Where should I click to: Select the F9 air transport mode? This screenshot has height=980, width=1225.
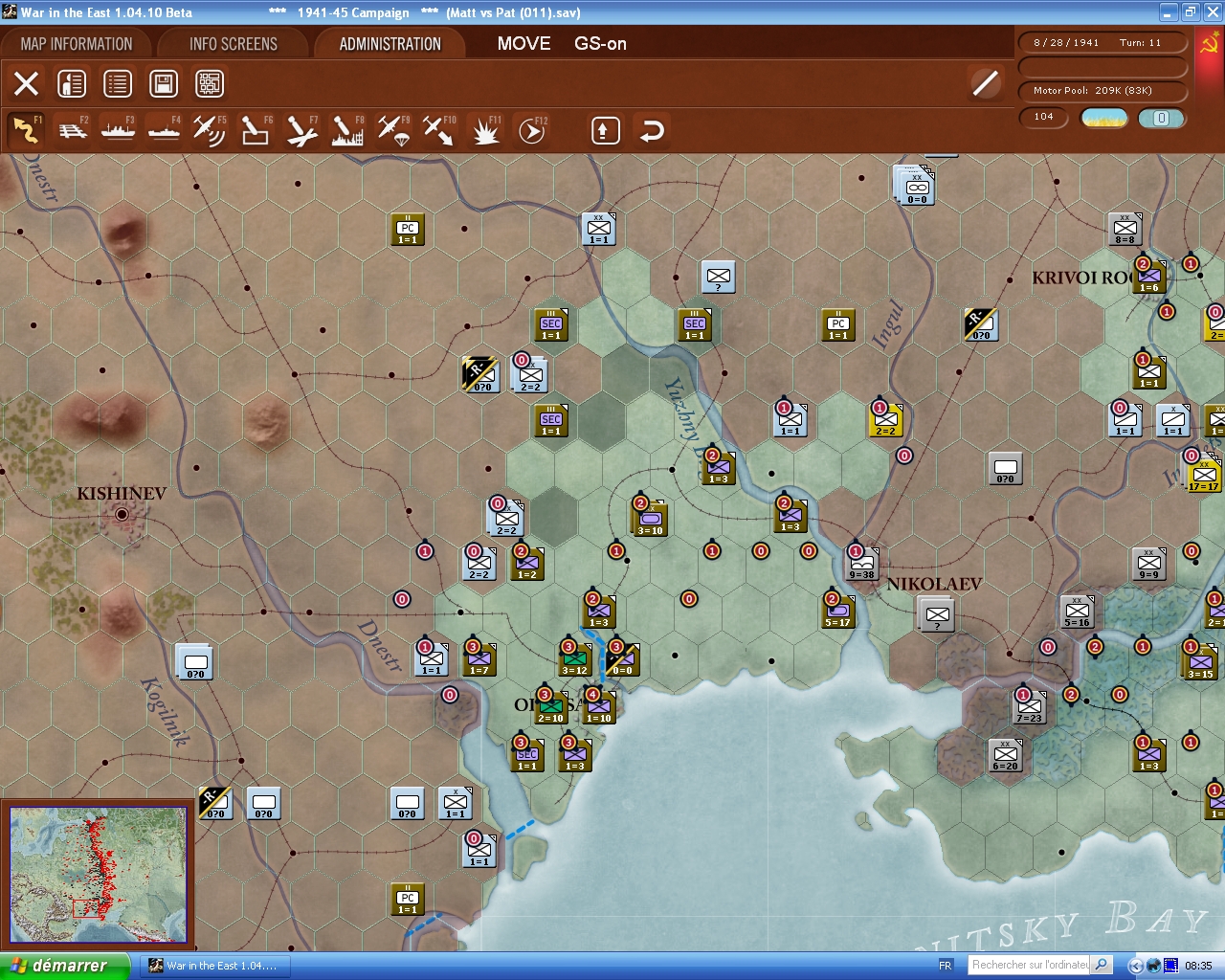393,130
